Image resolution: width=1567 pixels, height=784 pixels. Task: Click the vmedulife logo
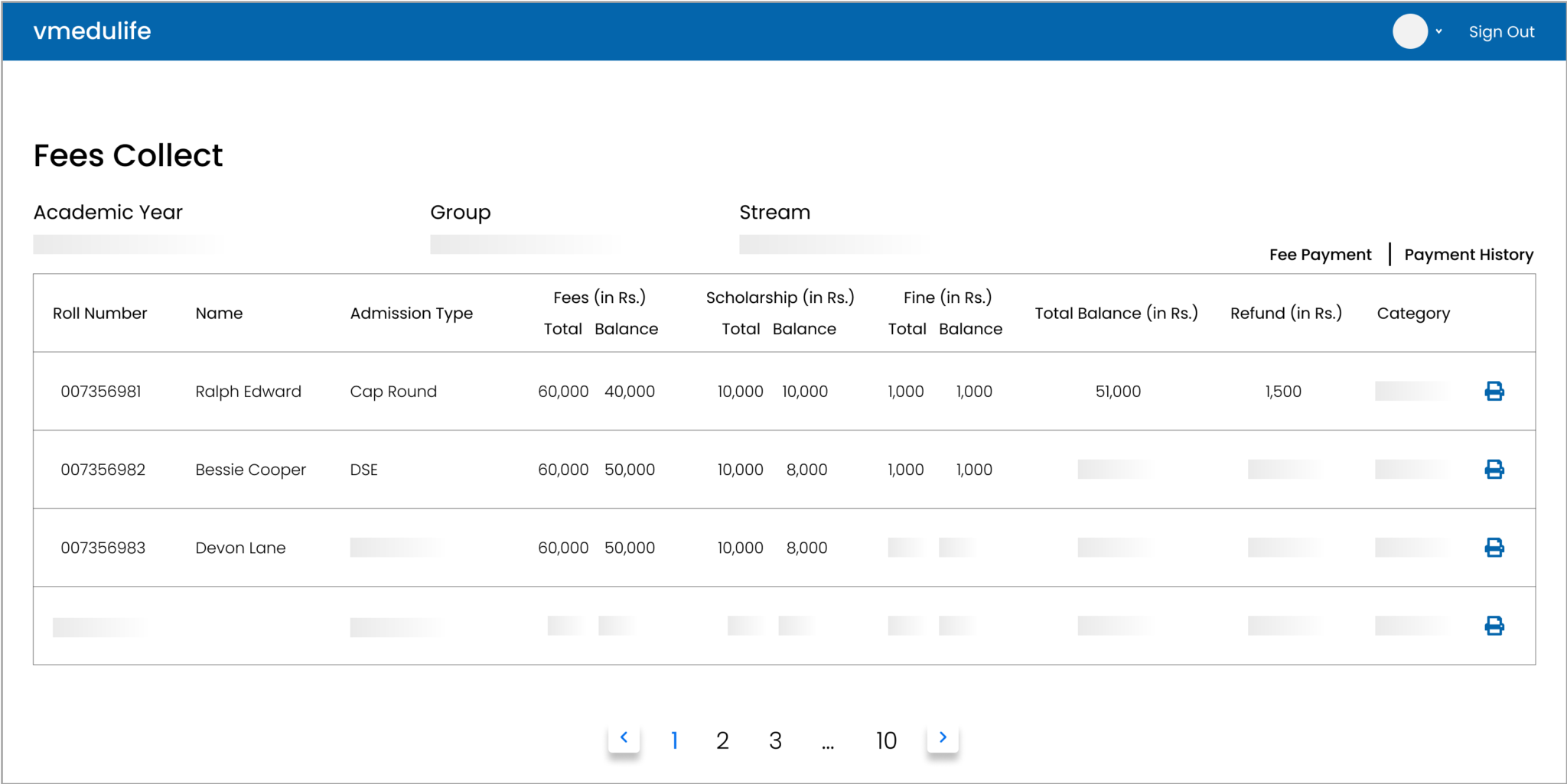(x=93, y=31)
